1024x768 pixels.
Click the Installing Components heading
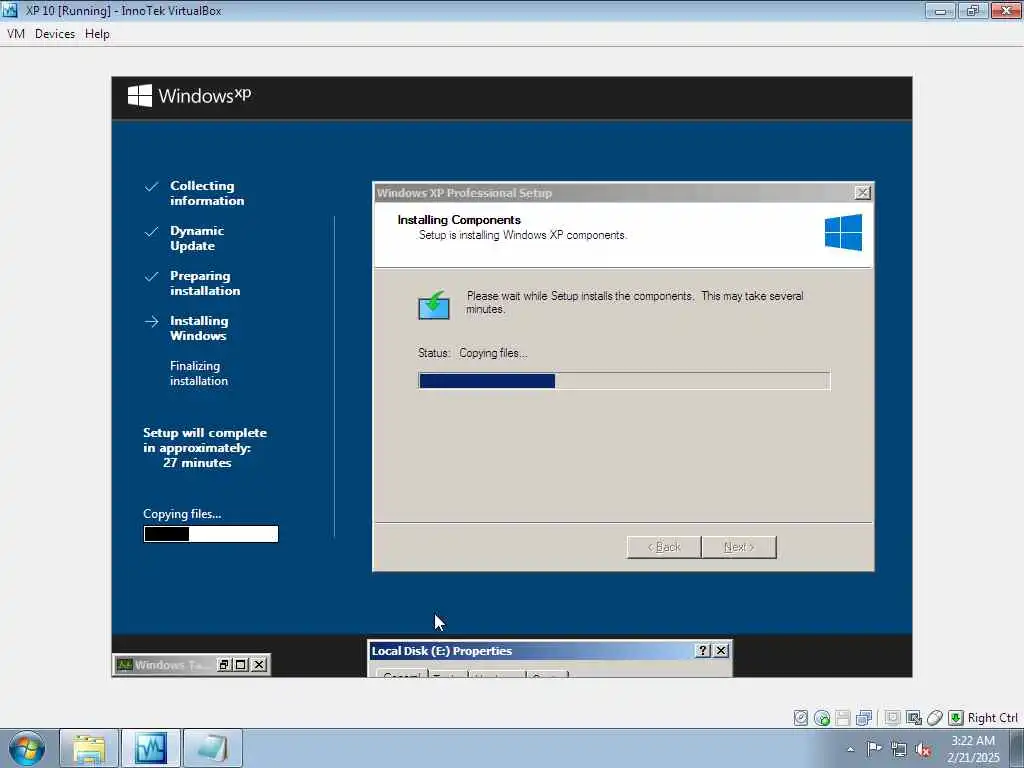tap(459, 220)
